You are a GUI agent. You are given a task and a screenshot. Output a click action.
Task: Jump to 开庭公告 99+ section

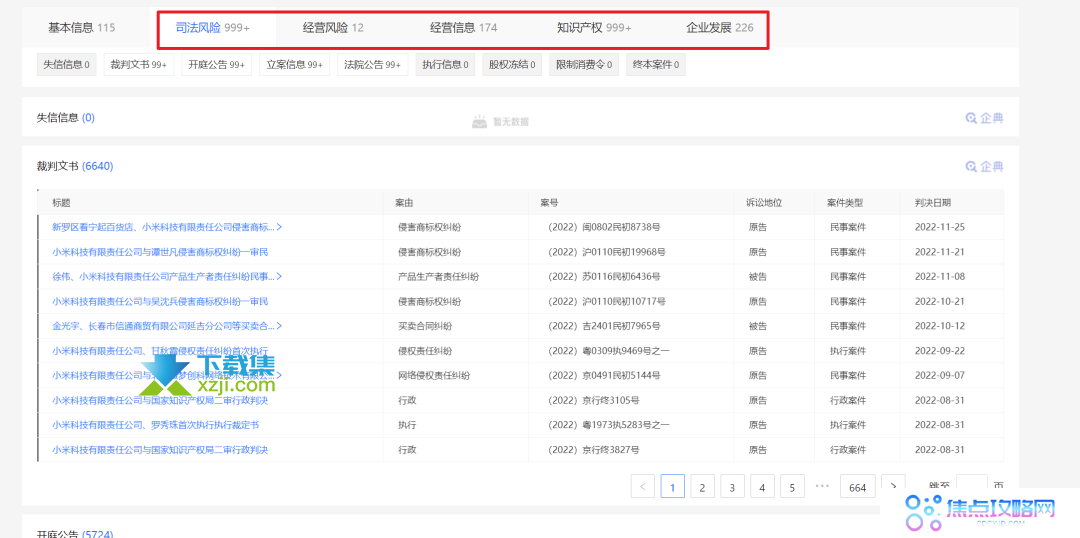216,65
